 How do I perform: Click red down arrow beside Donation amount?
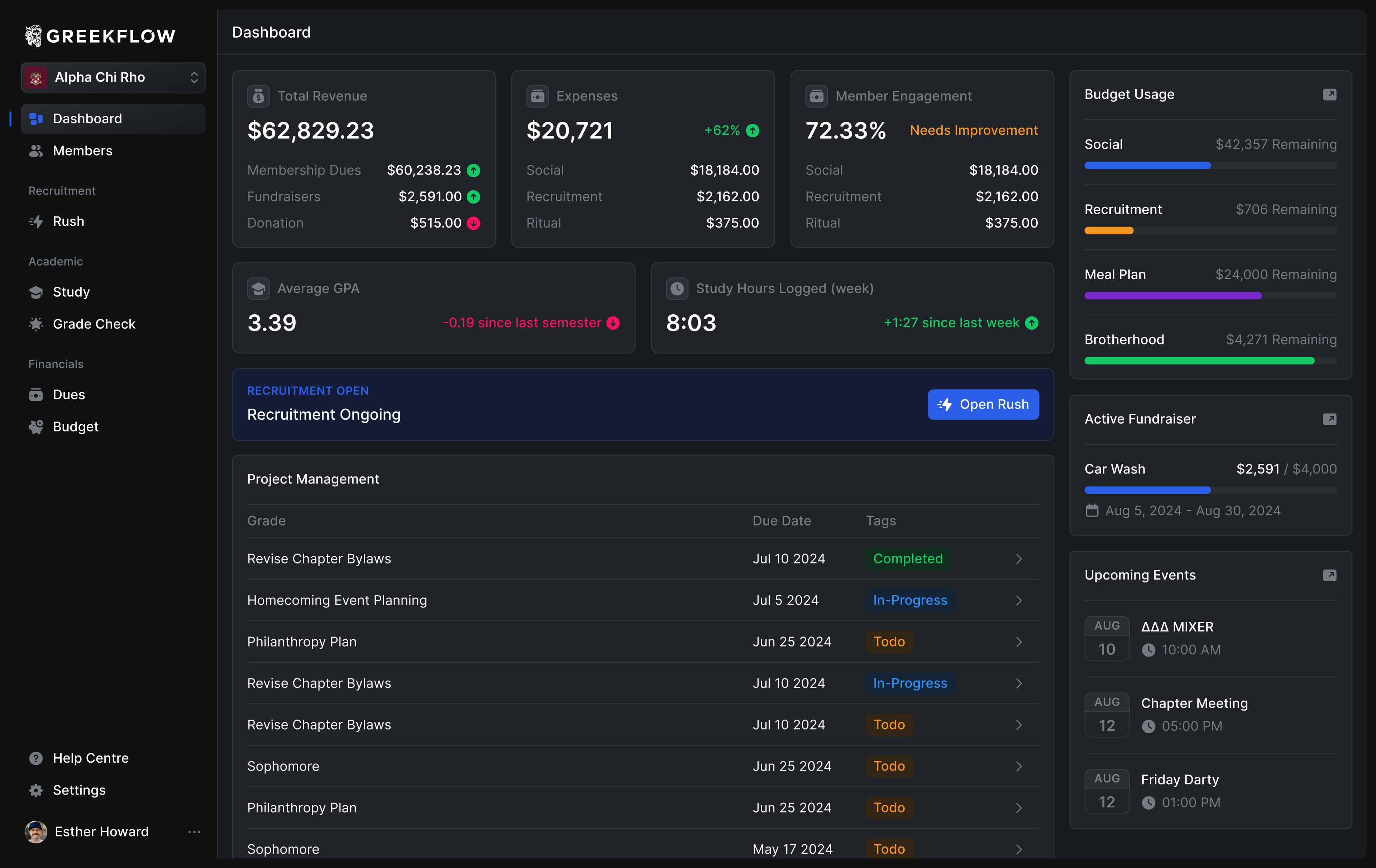click(473, 223)
